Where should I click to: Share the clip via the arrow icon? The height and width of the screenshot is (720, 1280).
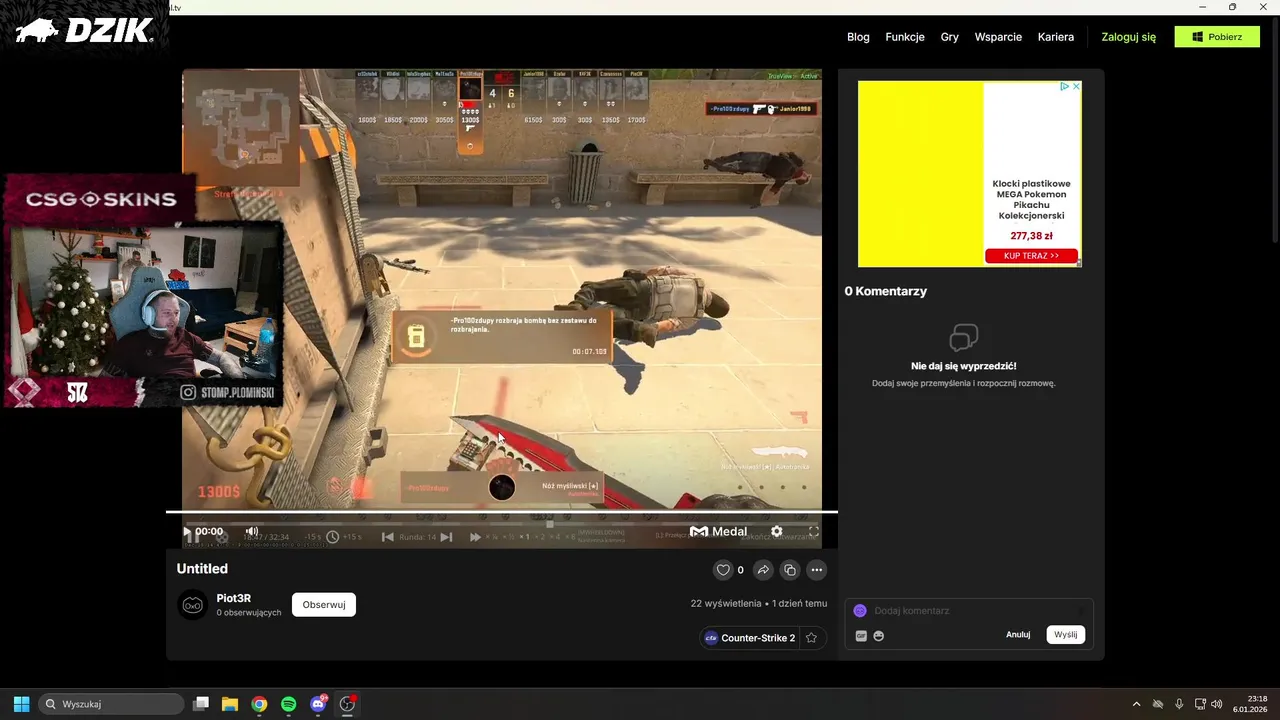coord(763,570)
